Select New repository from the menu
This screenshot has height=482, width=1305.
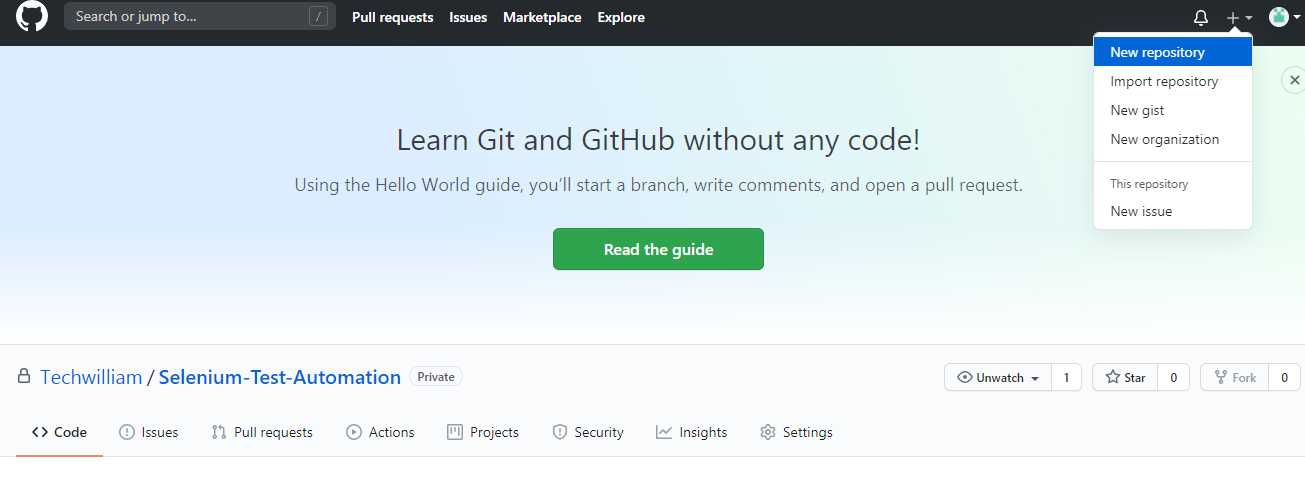tap(1173, 52)
